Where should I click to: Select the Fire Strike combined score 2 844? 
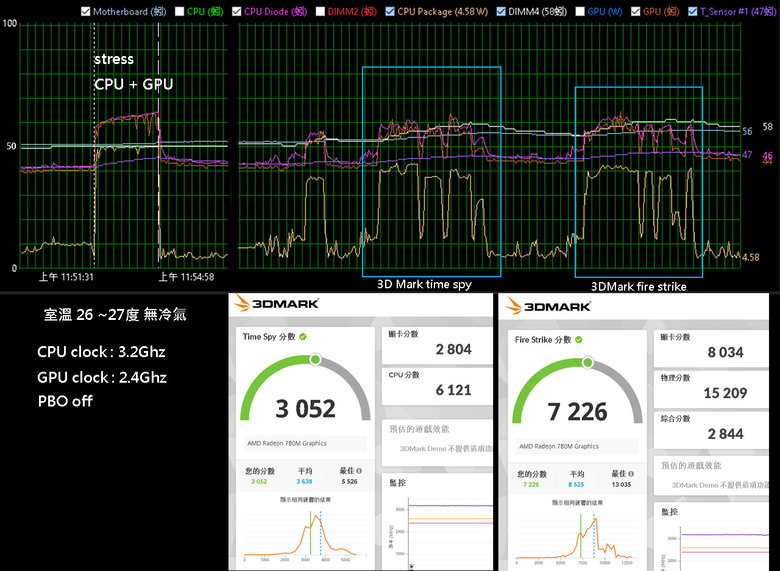pos(725,434)
